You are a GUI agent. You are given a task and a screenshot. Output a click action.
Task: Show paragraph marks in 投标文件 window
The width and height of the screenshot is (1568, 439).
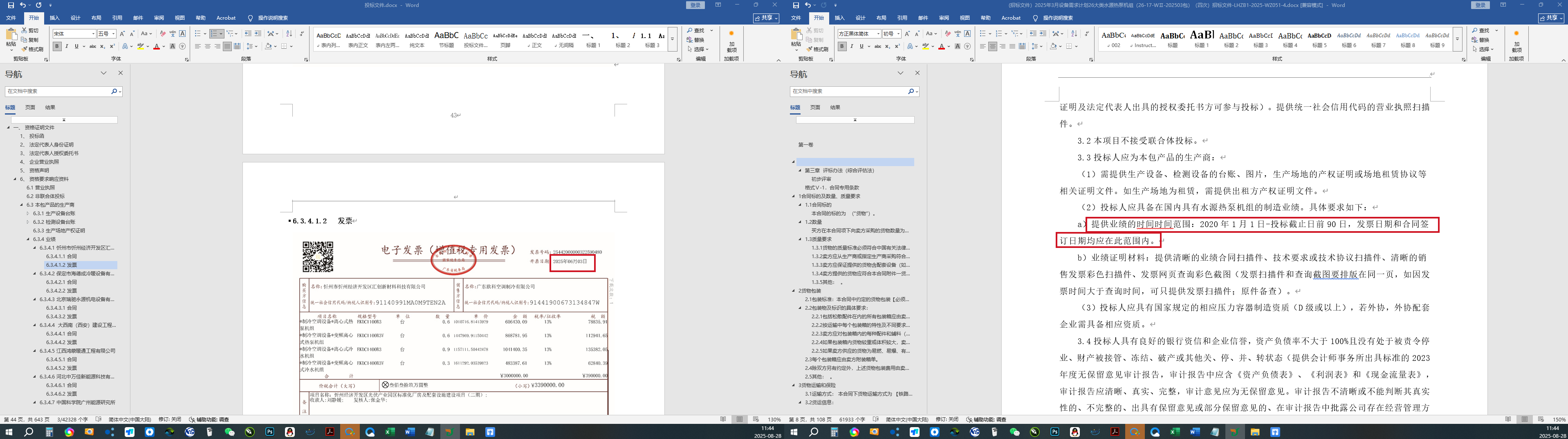click(302, 34)
